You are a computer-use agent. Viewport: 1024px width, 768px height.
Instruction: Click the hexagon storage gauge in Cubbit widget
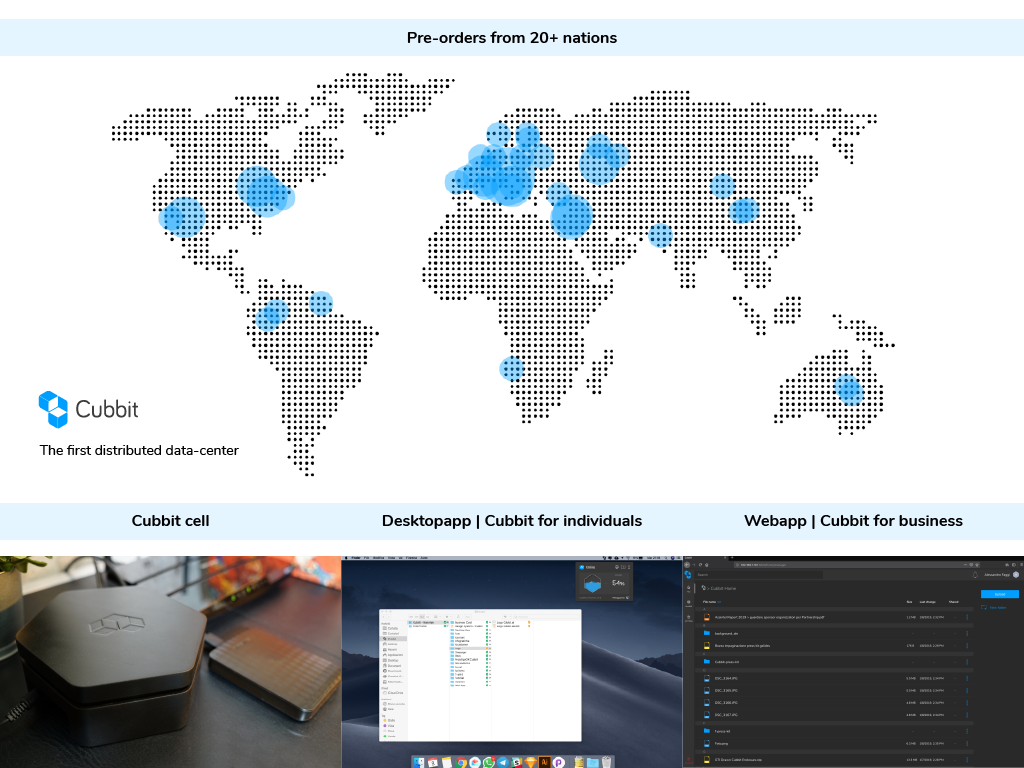(x=593, y=583)
